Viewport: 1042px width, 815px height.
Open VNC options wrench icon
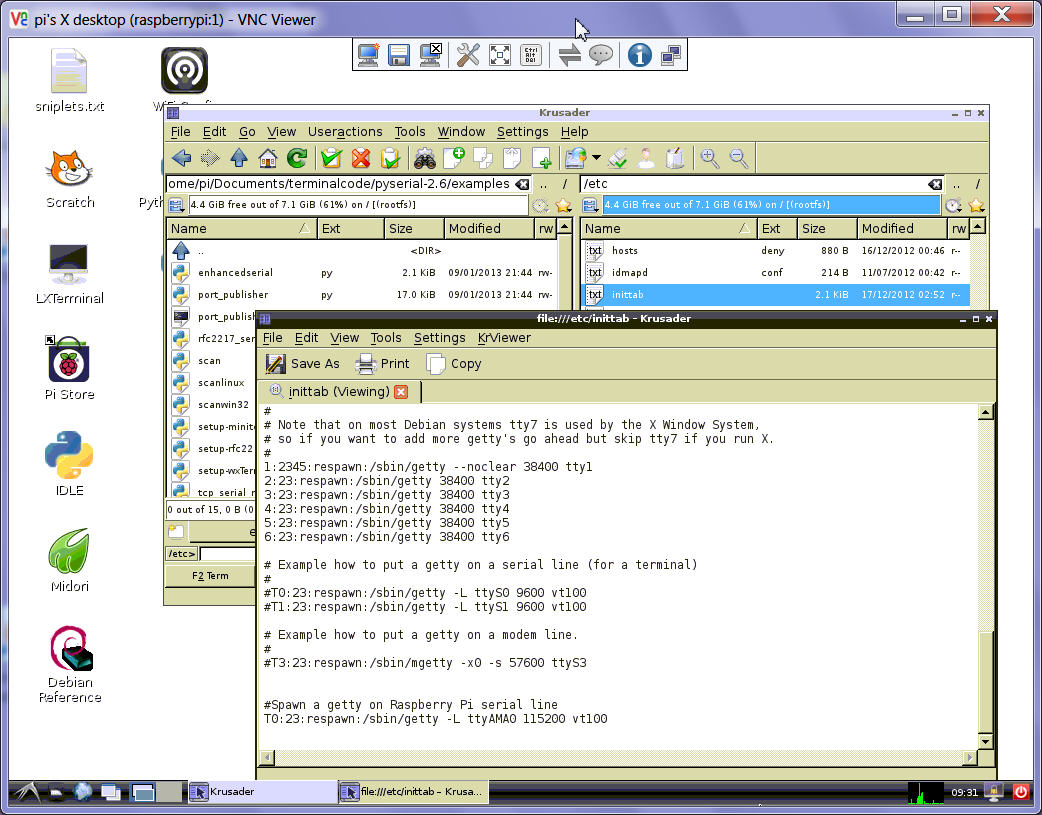point(467,55)
